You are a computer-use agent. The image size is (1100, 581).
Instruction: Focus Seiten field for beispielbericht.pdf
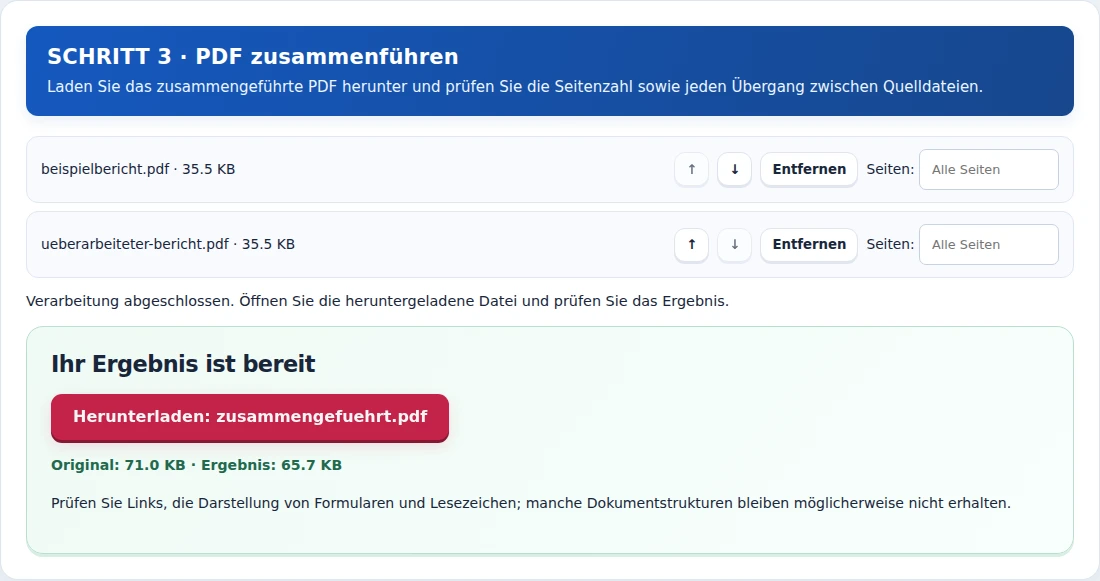988,169
